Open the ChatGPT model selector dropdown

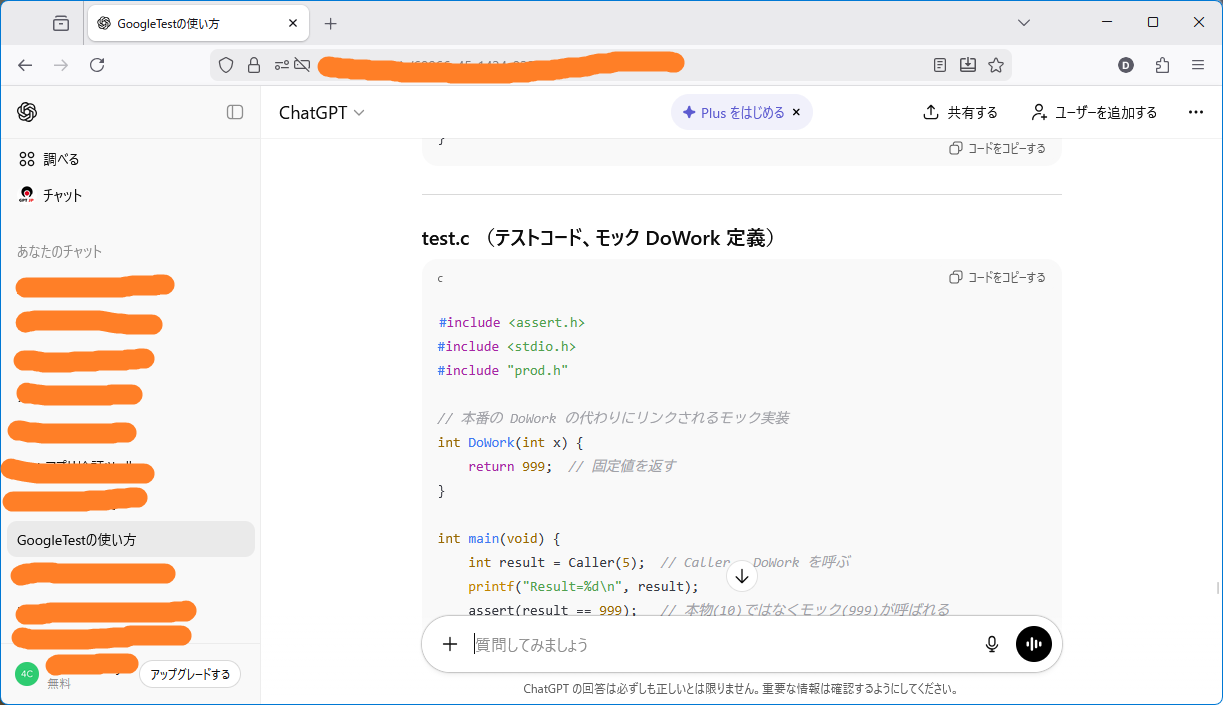(321, 113)
